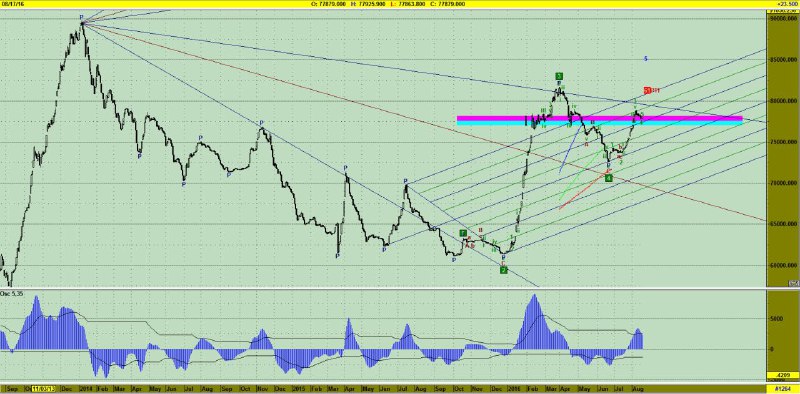800x394 pixels.
Task: Click the 90000.000 price axis label
Action: point(785,18)
